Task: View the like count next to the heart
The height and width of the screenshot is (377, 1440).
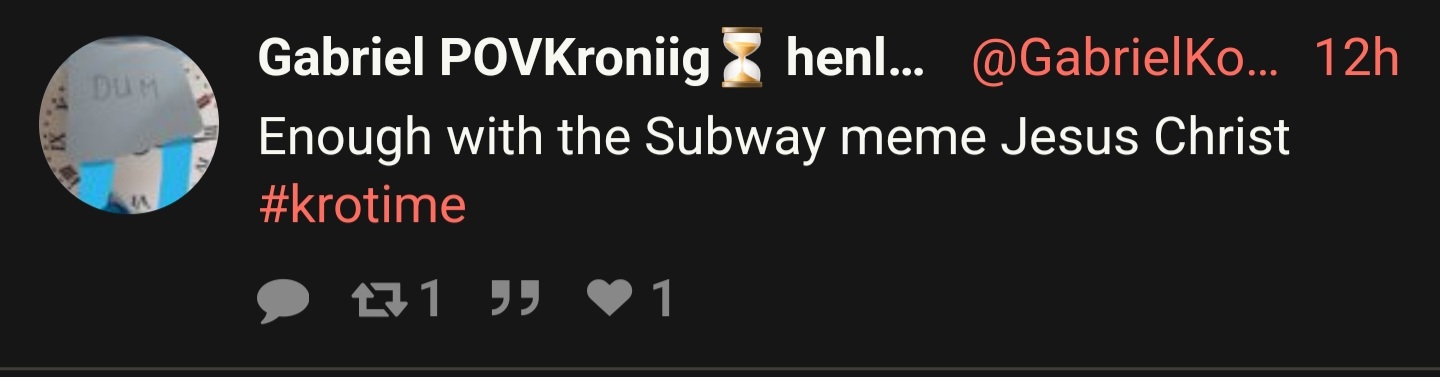Action: 661,299
